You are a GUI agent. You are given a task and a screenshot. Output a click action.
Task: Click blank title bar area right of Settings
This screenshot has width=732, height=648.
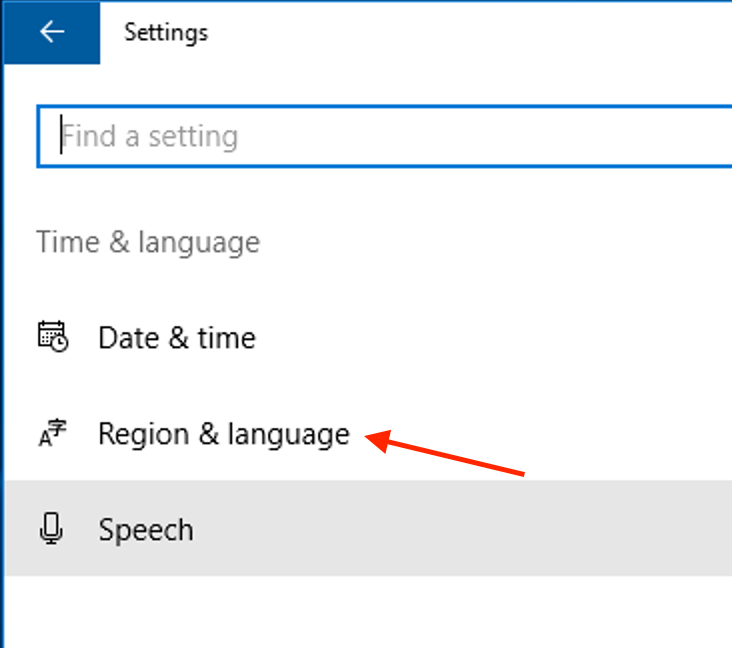(467, 33)
